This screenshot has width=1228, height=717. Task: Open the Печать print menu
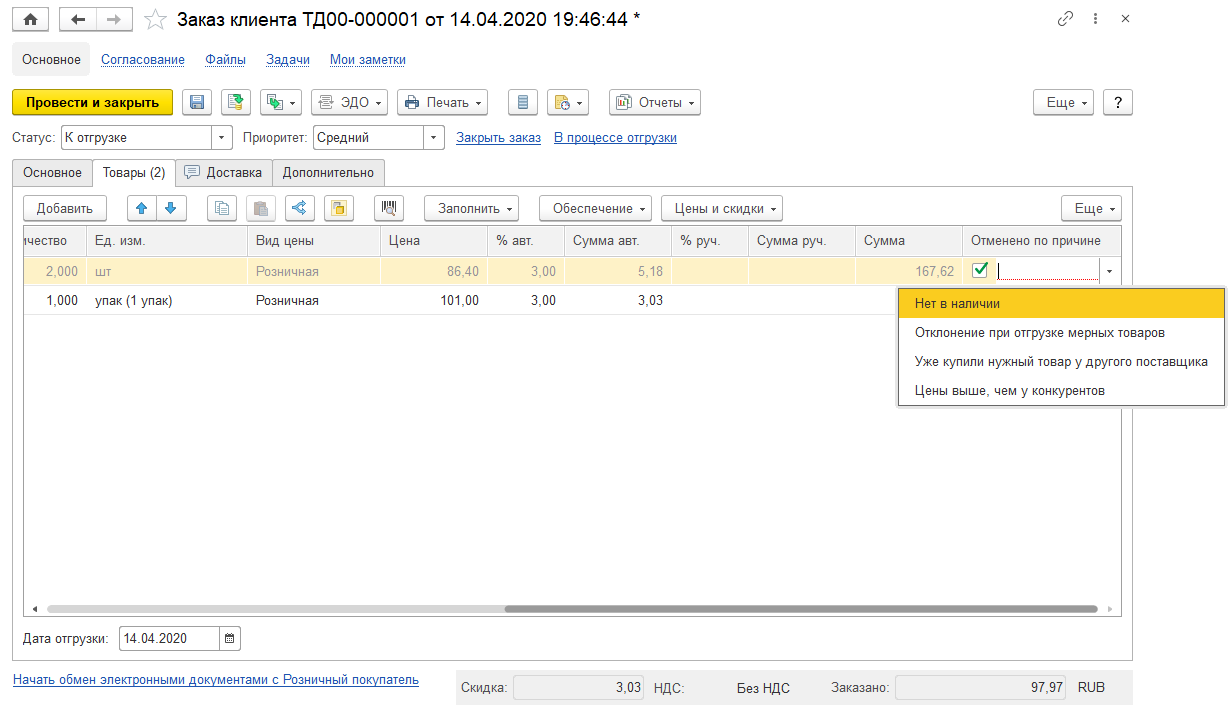tap(442, 102)
